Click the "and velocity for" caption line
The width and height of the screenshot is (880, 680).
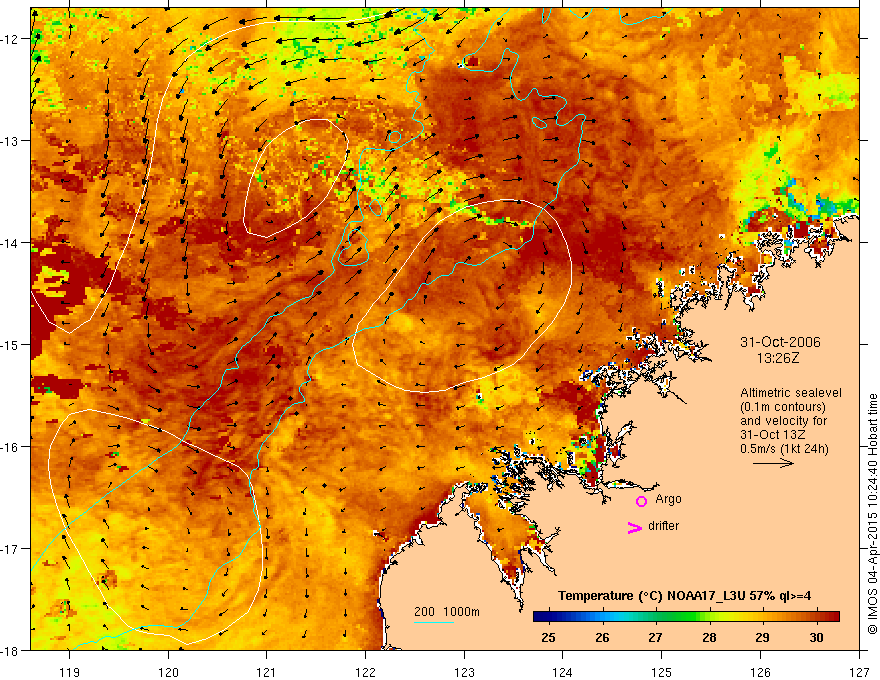(783, 421)
